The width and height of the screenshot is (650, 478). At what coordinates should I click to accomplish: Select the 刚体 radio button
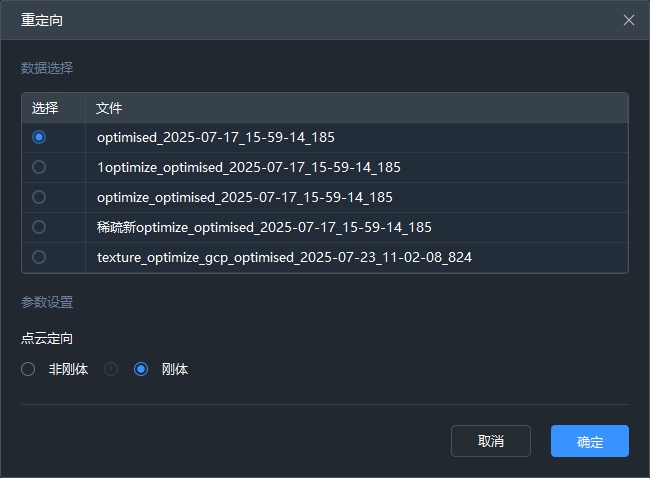point(141,369)
